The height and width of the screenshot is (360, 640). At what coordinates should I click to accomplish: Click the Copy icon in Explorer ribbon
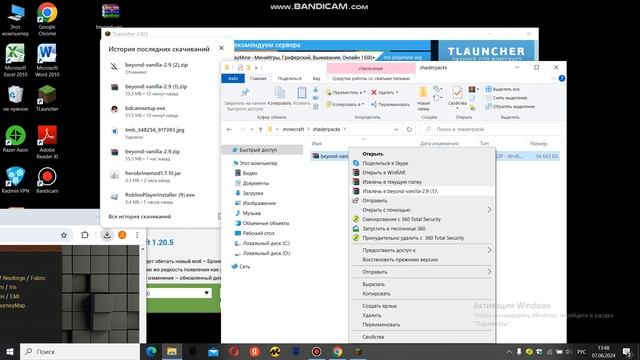(x=280, y=93)
